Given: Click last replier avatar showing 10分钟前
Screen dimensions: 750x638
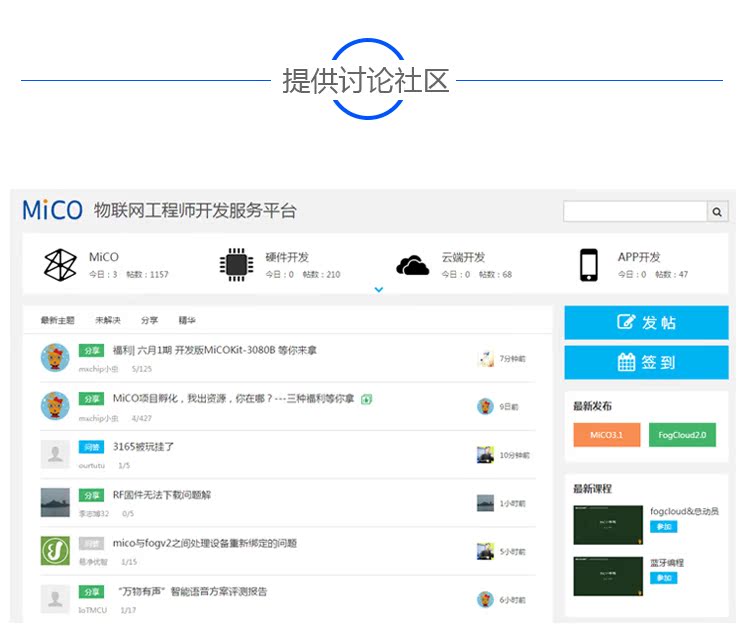Looking at the screenshot, I should coord(485,455).
